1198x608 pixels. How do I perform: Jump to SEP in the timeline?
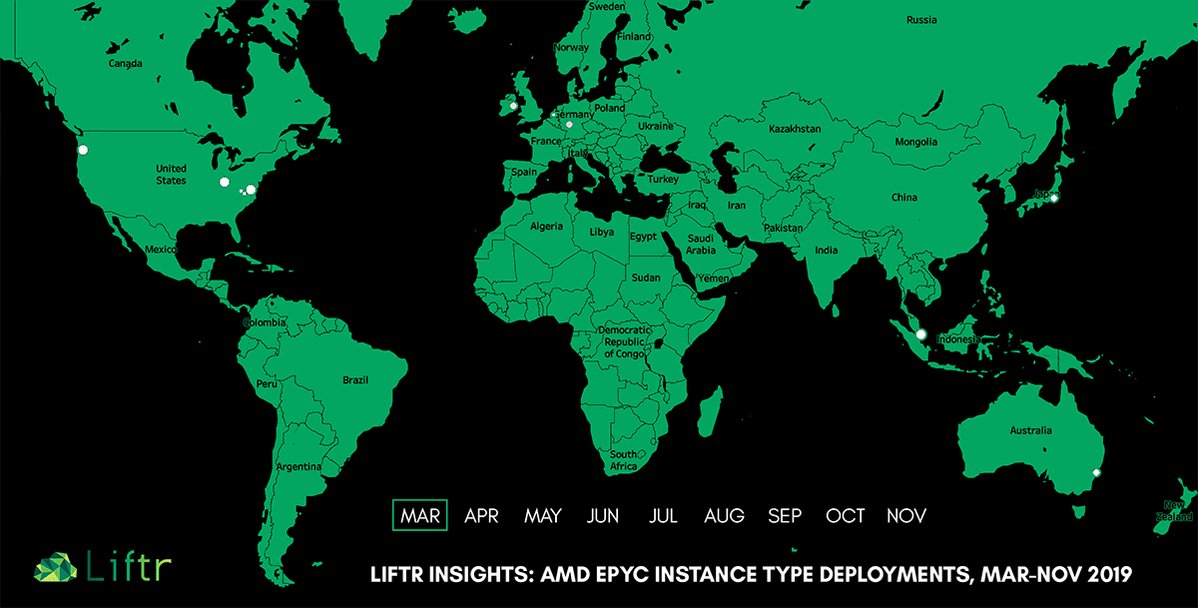point(785,516)
